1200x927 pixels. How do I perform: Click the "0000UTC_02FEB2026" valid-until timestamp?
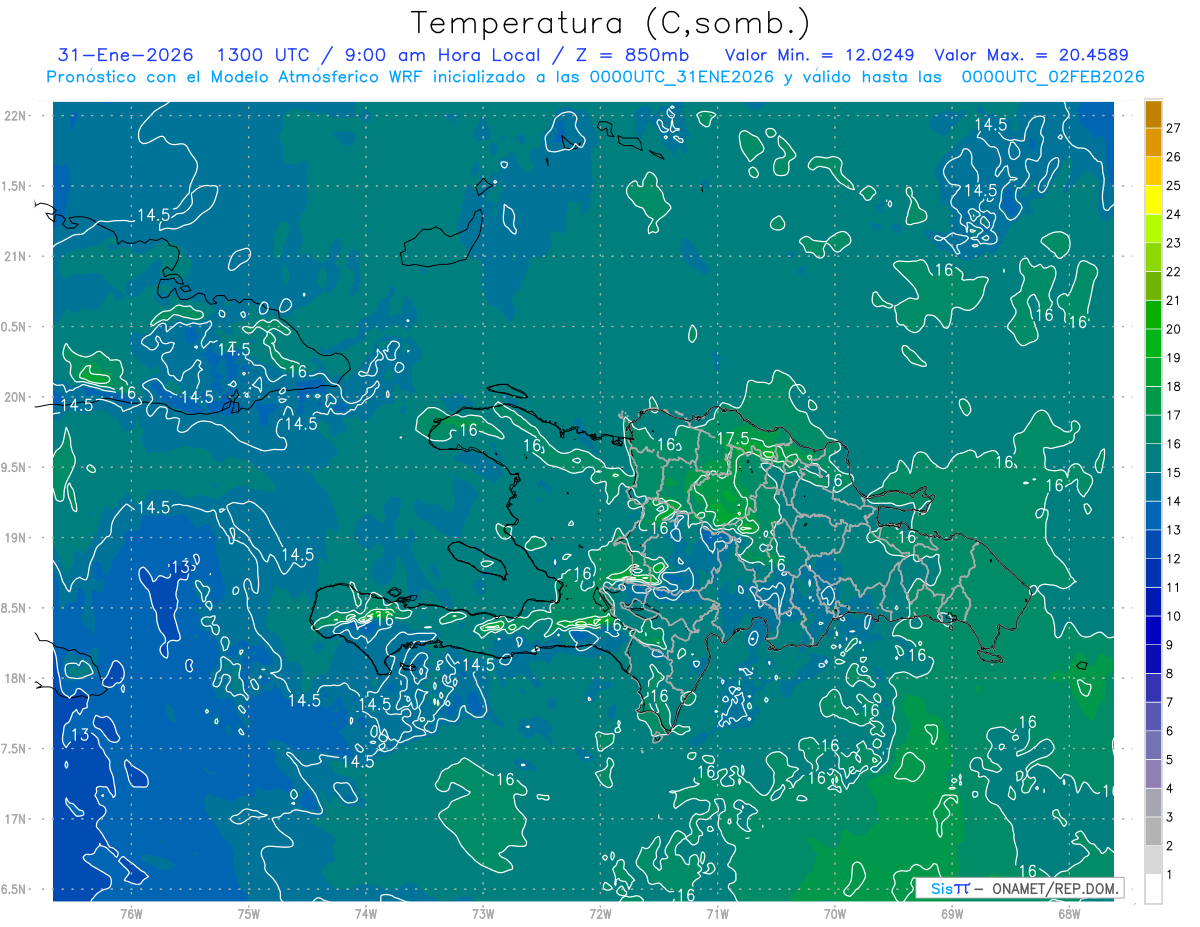coord(1053,77)
